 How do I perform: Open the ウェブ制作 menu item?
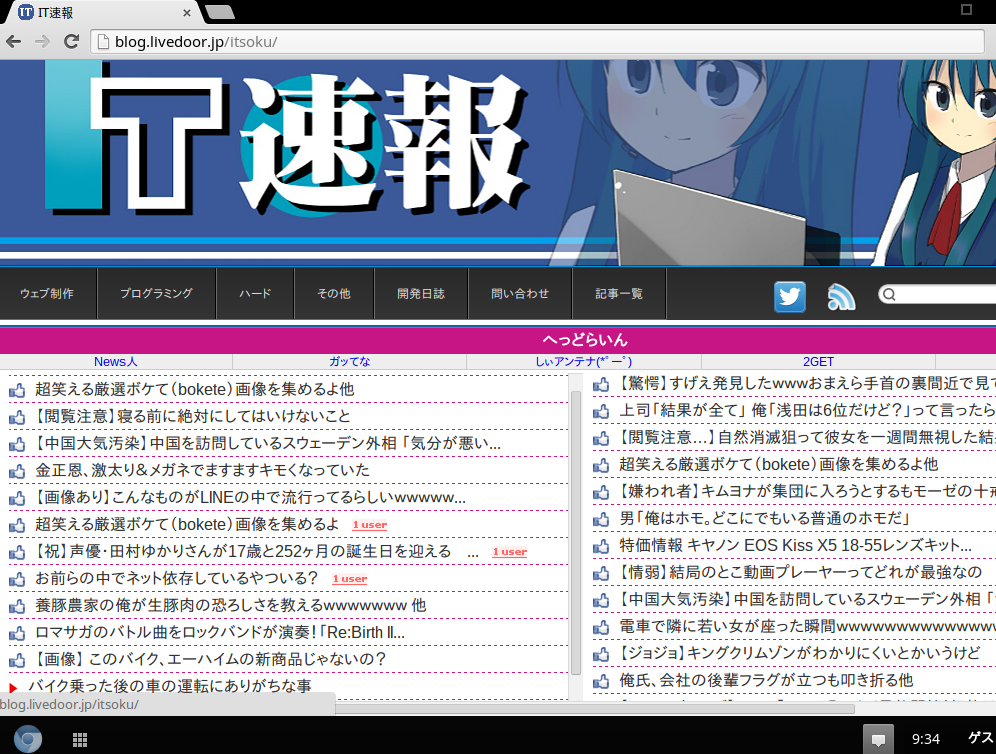47,293
